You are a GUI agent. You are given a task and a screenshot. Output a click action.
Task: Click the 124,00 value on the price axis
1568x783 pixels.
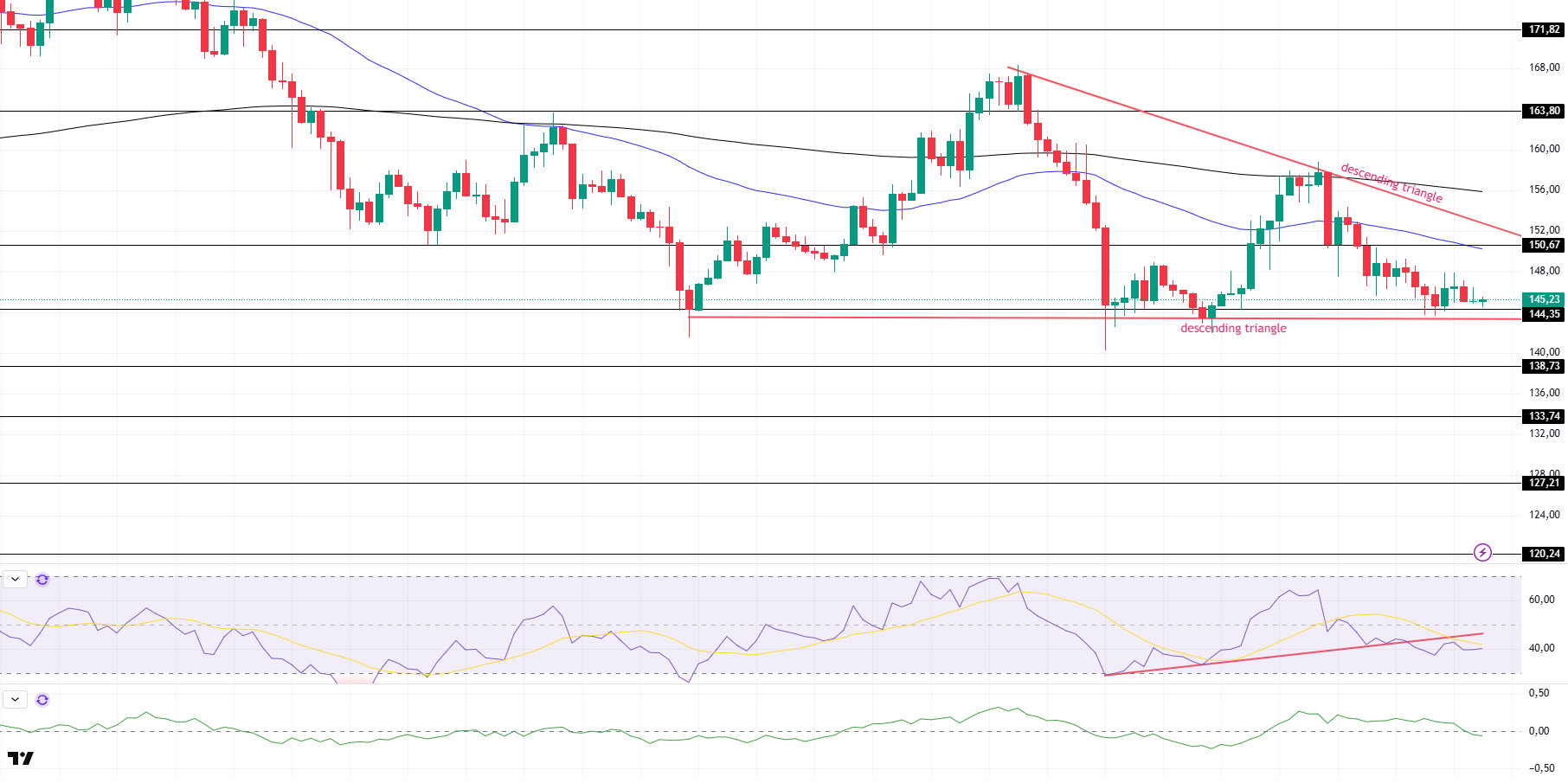point(1544,515)
